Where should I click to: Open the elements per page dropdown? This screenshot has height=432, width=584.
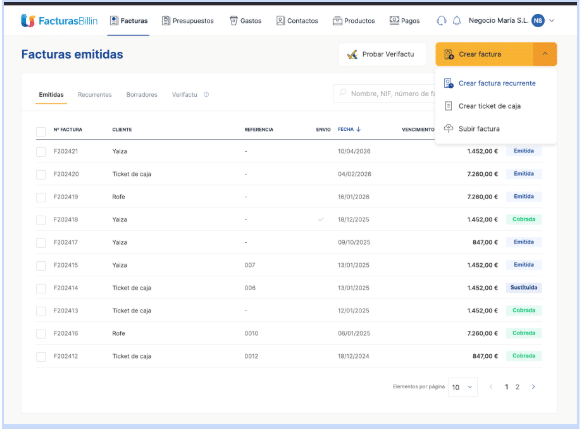click(463, 387)
